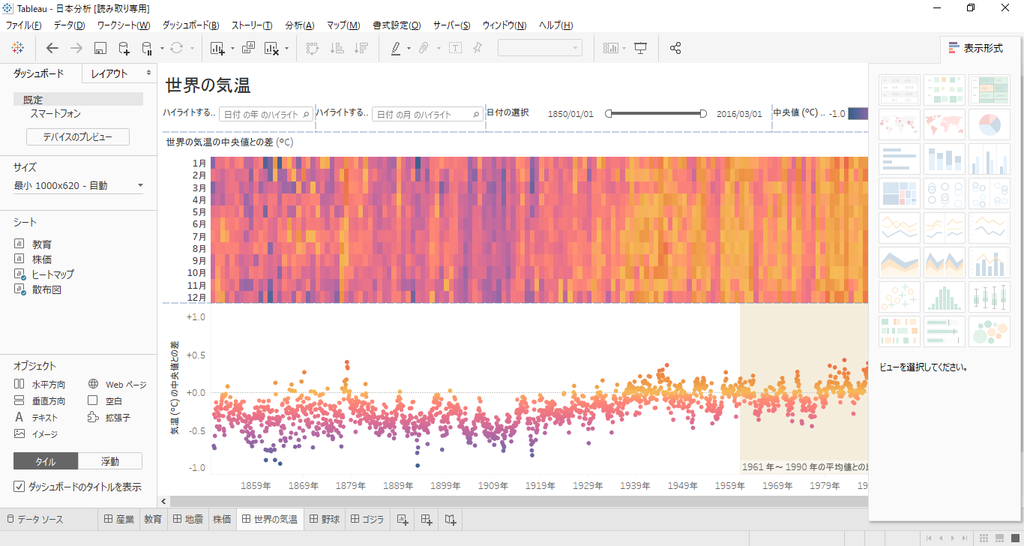The image size is (1024, 546).
Task: Click the refresh data source icon
Action: coord(176,48)
